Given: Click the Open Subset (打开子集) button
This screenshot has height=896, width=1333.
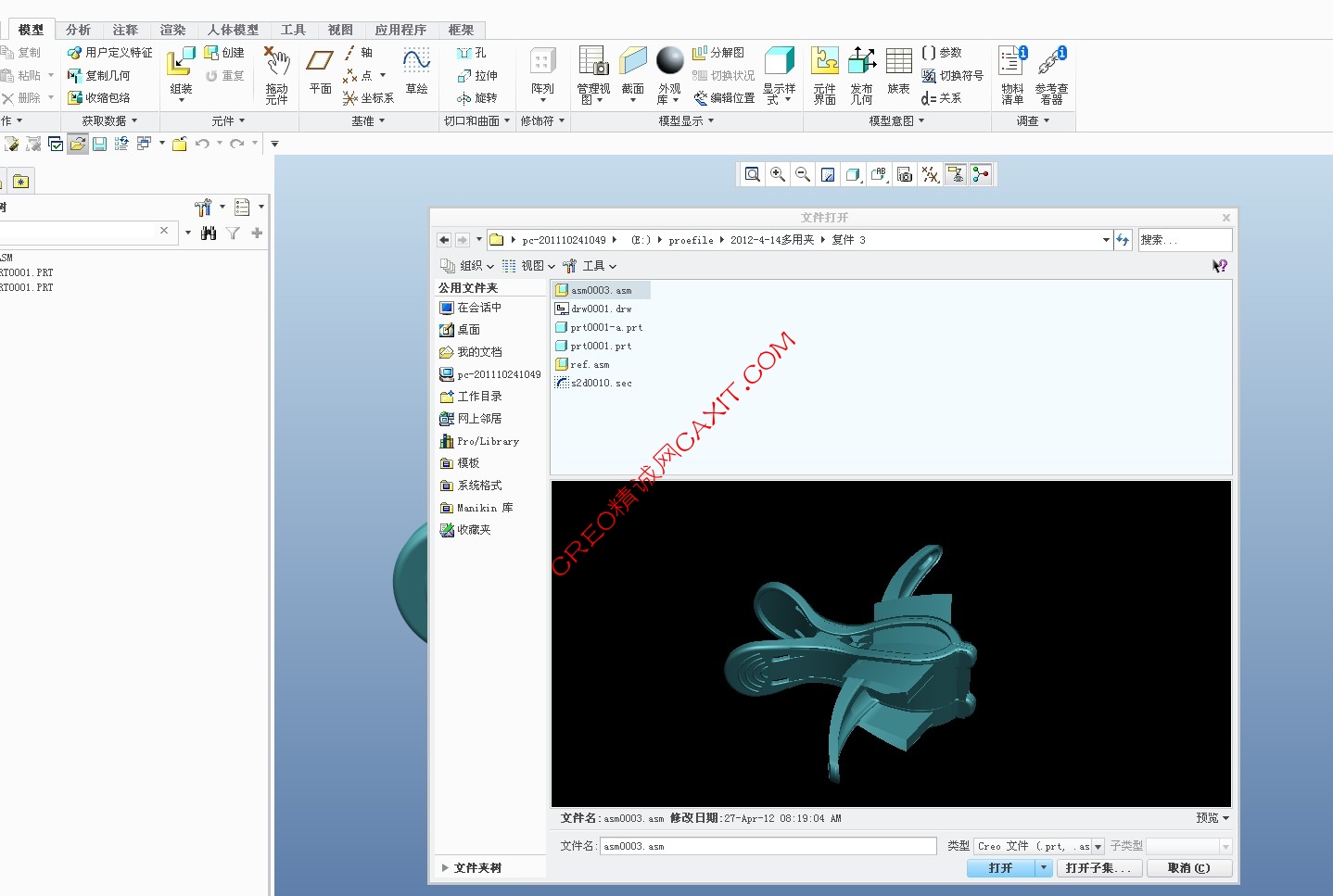Looking at the screenshot, I should (x=1098, y=868).
